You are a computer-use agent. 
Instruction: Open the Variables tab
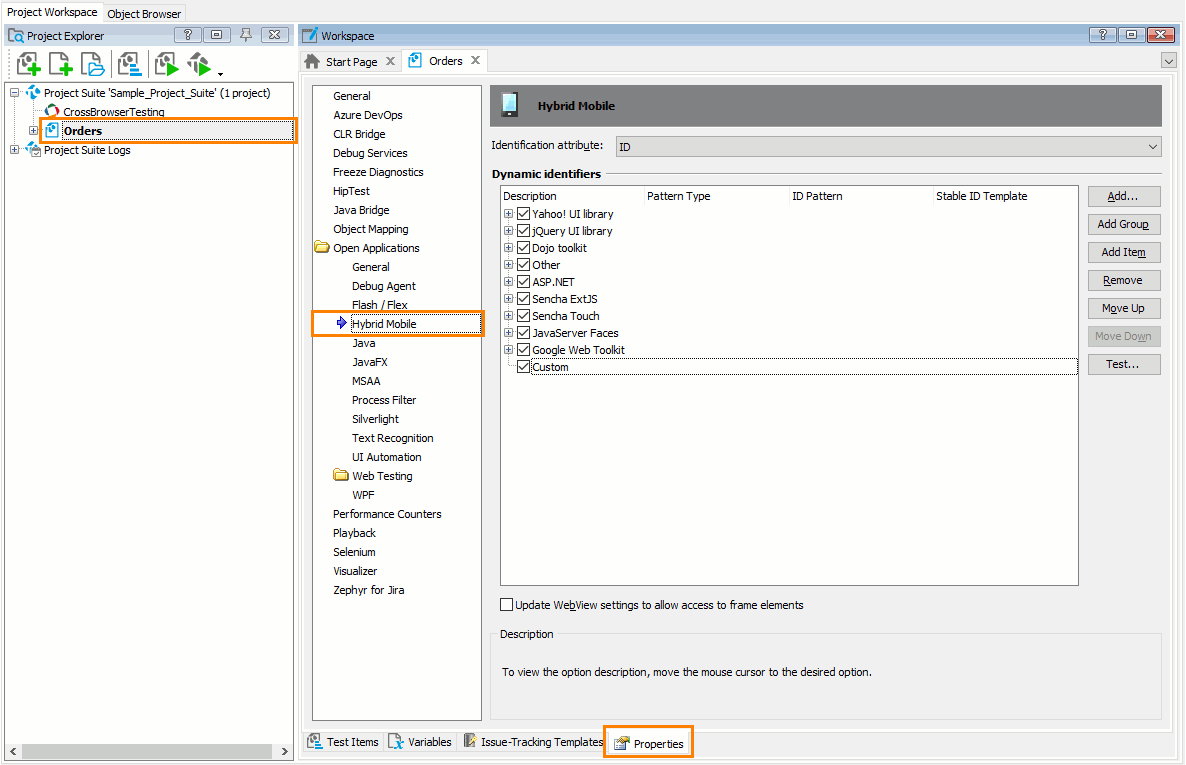pos(421,742)
